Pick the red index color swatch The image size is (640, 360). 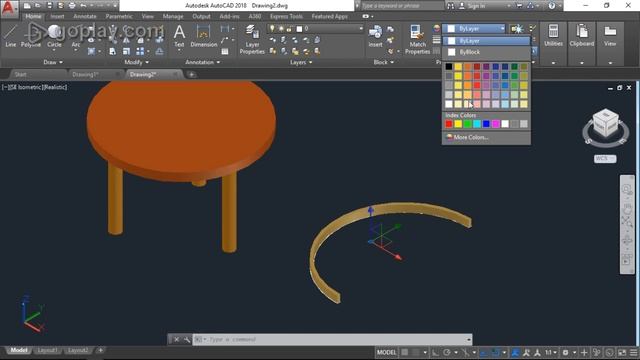pyautogui.click(x=449, y=124)
